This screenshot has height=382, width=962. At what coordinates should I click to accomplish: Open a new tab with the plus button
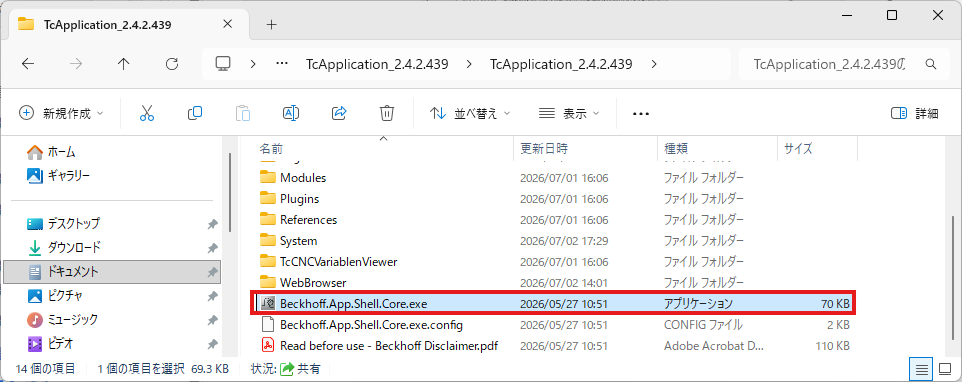click(x=272, y=25)
